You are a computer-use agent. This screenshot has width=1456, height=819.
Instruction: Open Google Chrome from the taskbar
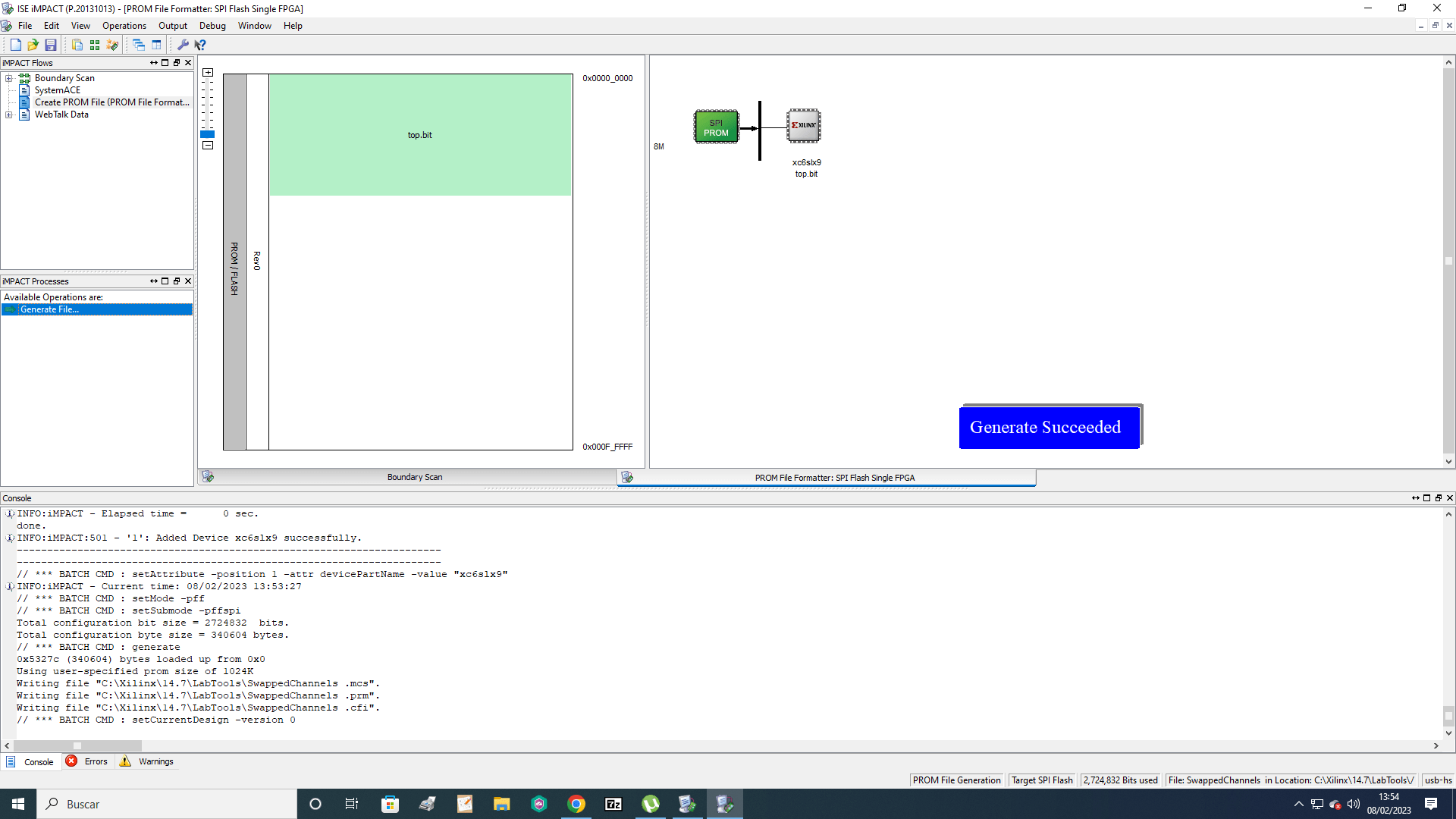pos(576,804)
